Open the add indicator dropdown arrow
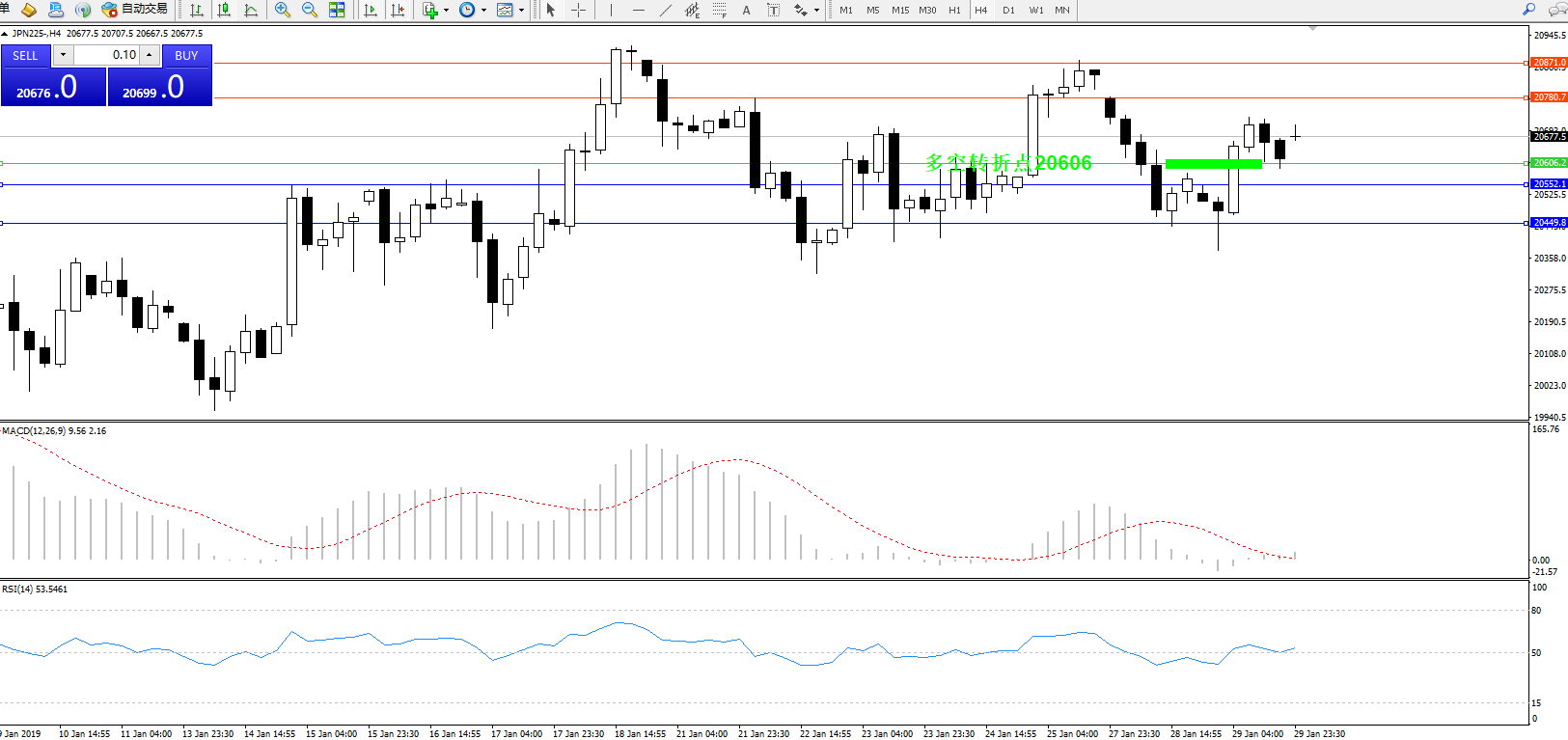Image resolution: width=1568 pixels, height=740 pixels. [446, 11]
